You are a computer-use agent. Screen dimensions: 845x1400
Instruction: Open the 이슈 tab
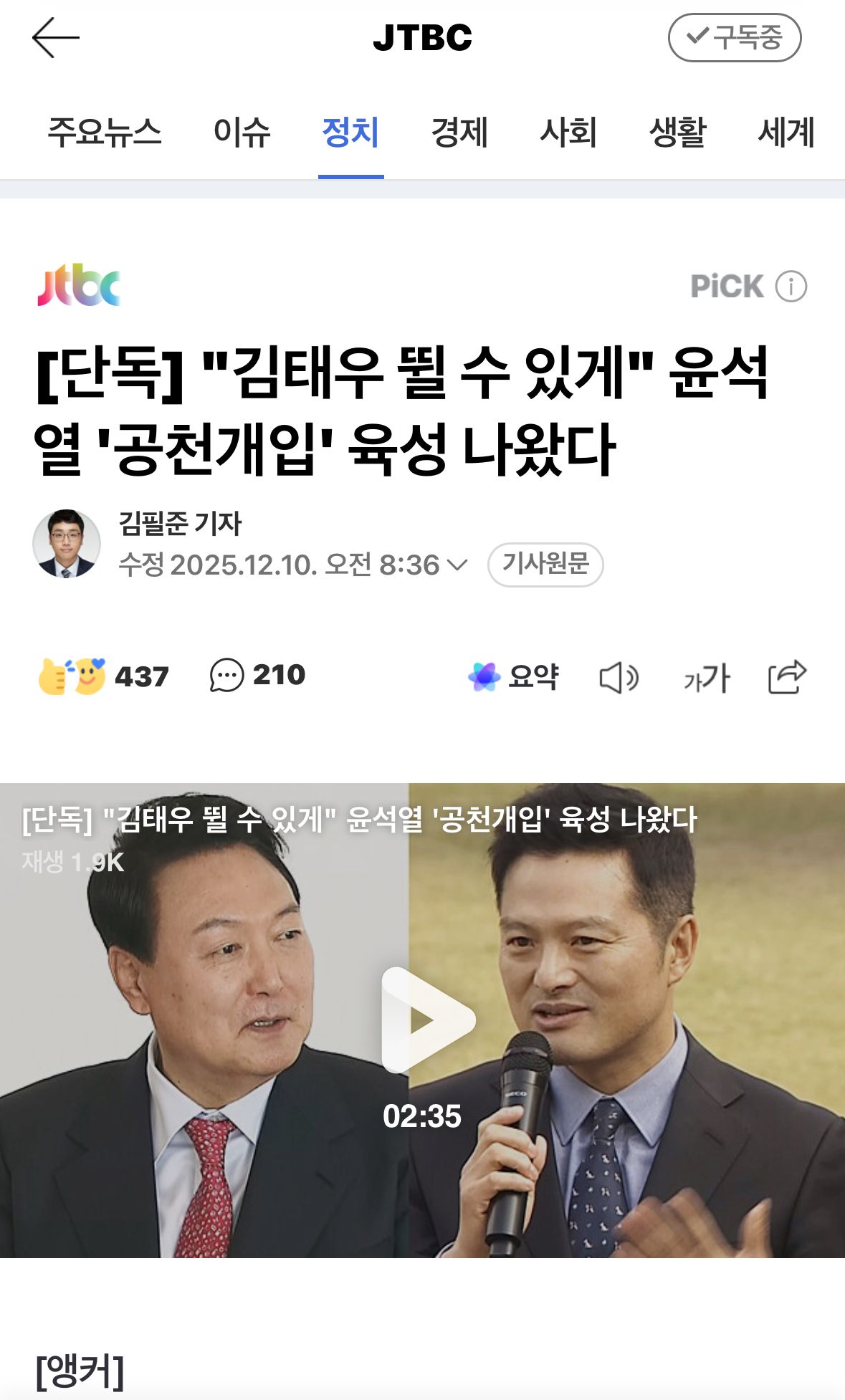242,133
